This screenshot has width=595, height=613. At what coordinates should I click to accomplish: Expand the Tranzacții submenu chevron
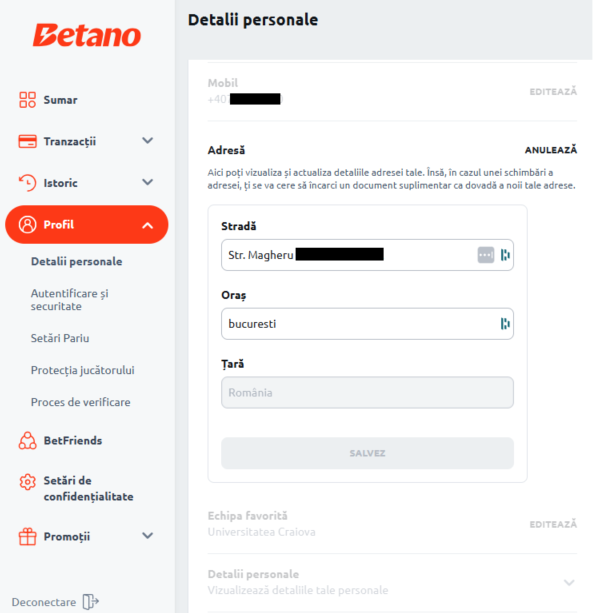(x=147, y=140)
